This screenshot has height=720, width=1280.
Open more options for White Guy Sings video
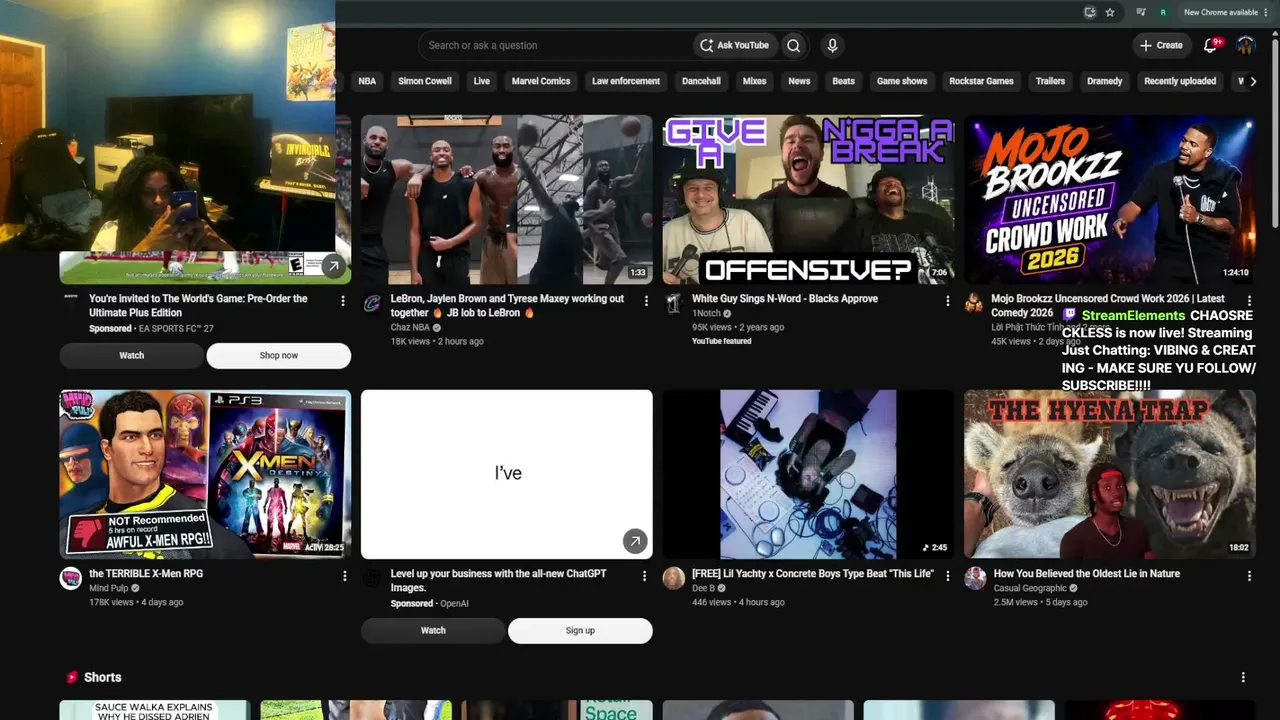point(947,300)
